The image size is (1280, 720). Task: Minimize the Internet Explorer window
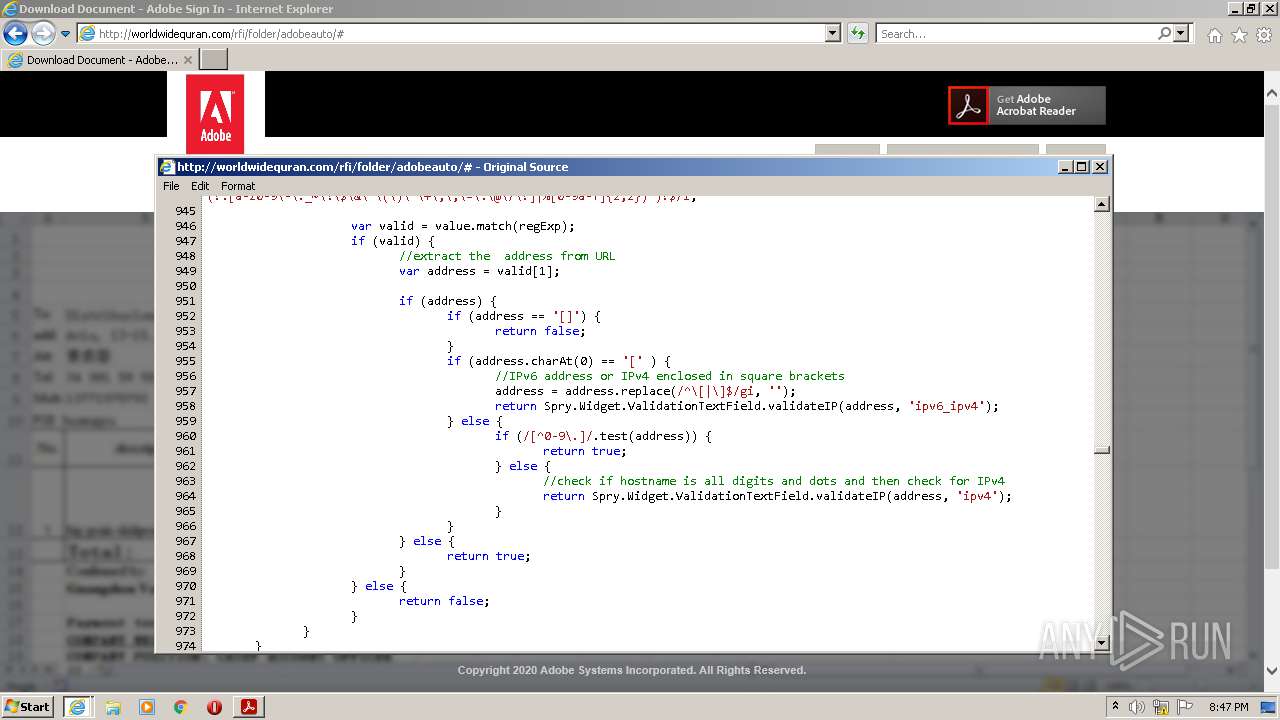[1235, 8]
